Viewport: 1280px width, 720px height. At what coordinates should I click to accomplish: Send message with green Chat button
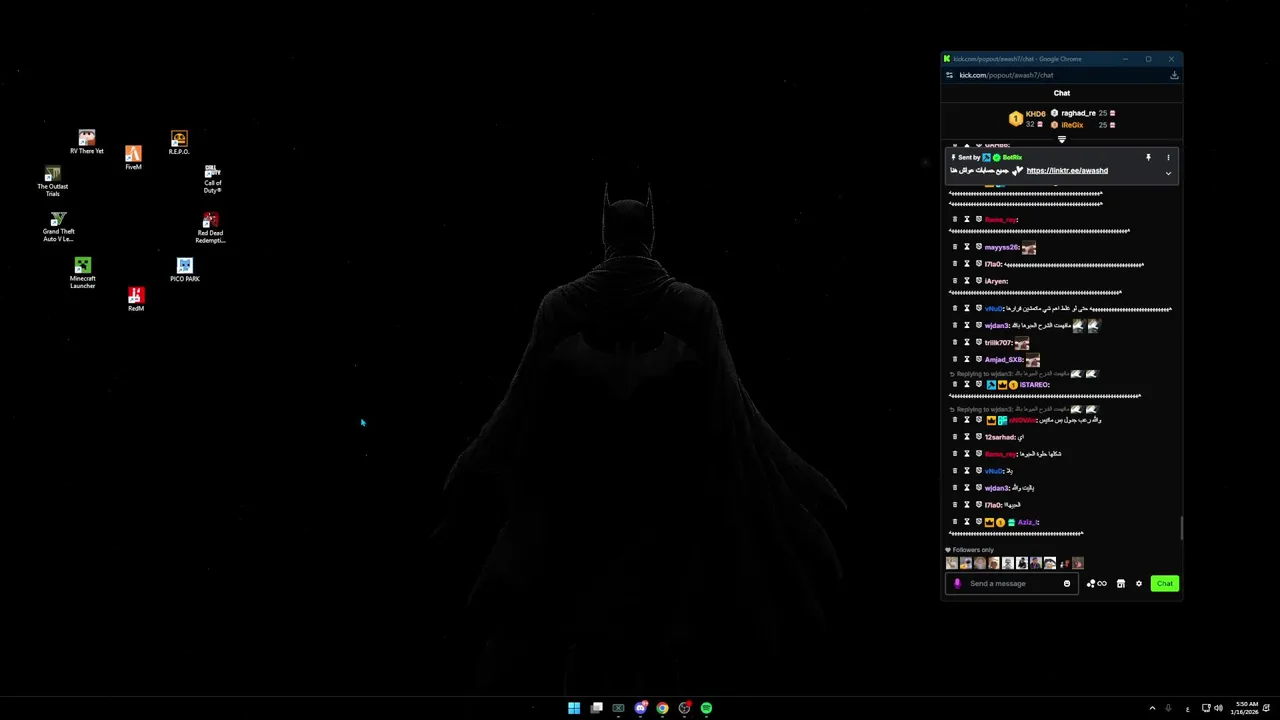1165,583
